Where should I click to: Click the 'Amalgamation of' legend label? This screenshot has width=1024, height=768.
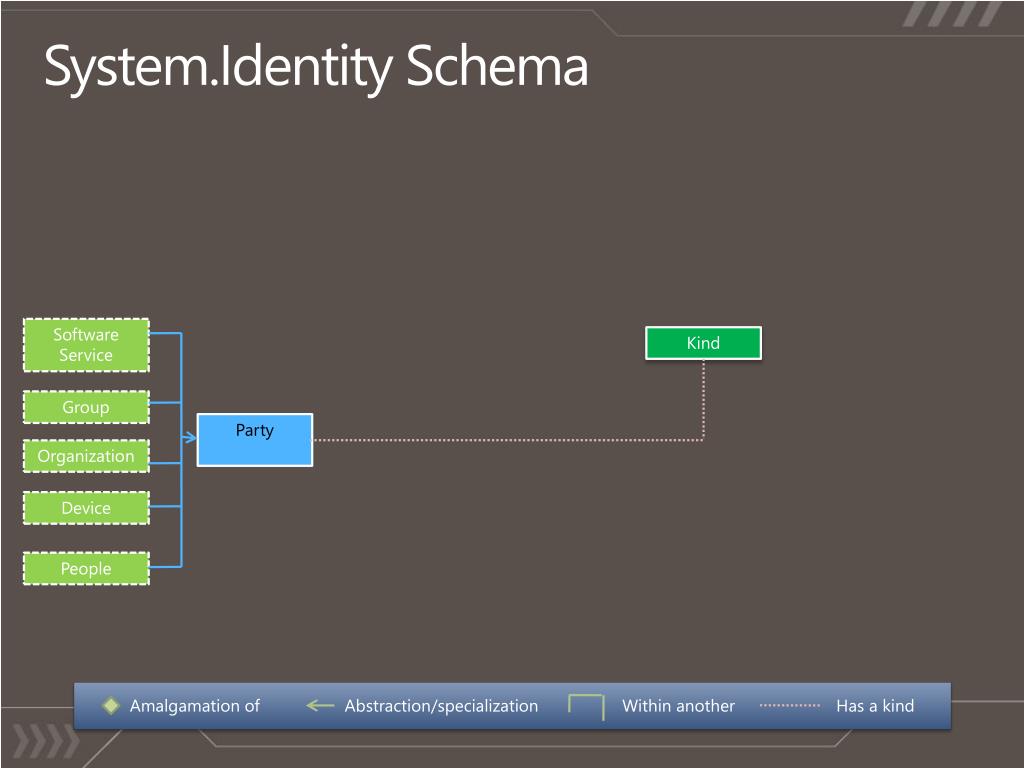tap(195, 706)
